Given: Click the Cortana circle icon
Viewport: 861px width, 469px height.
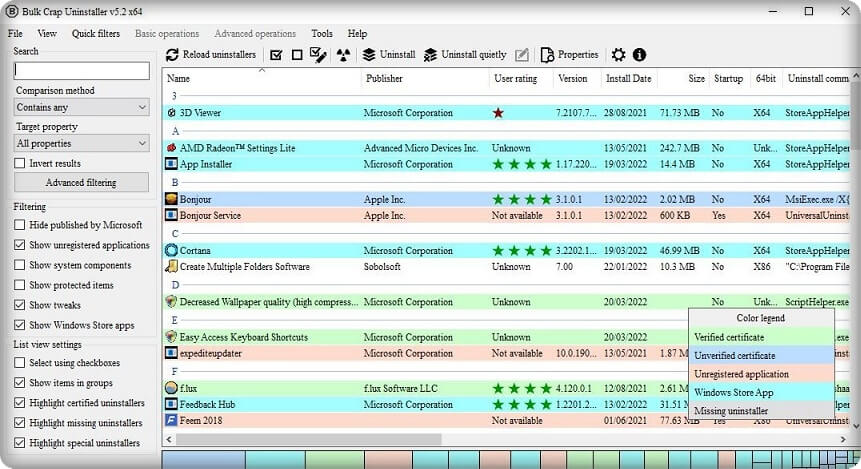Looking at the screenshot, I should pyautogui.click(x=171, y=250).
